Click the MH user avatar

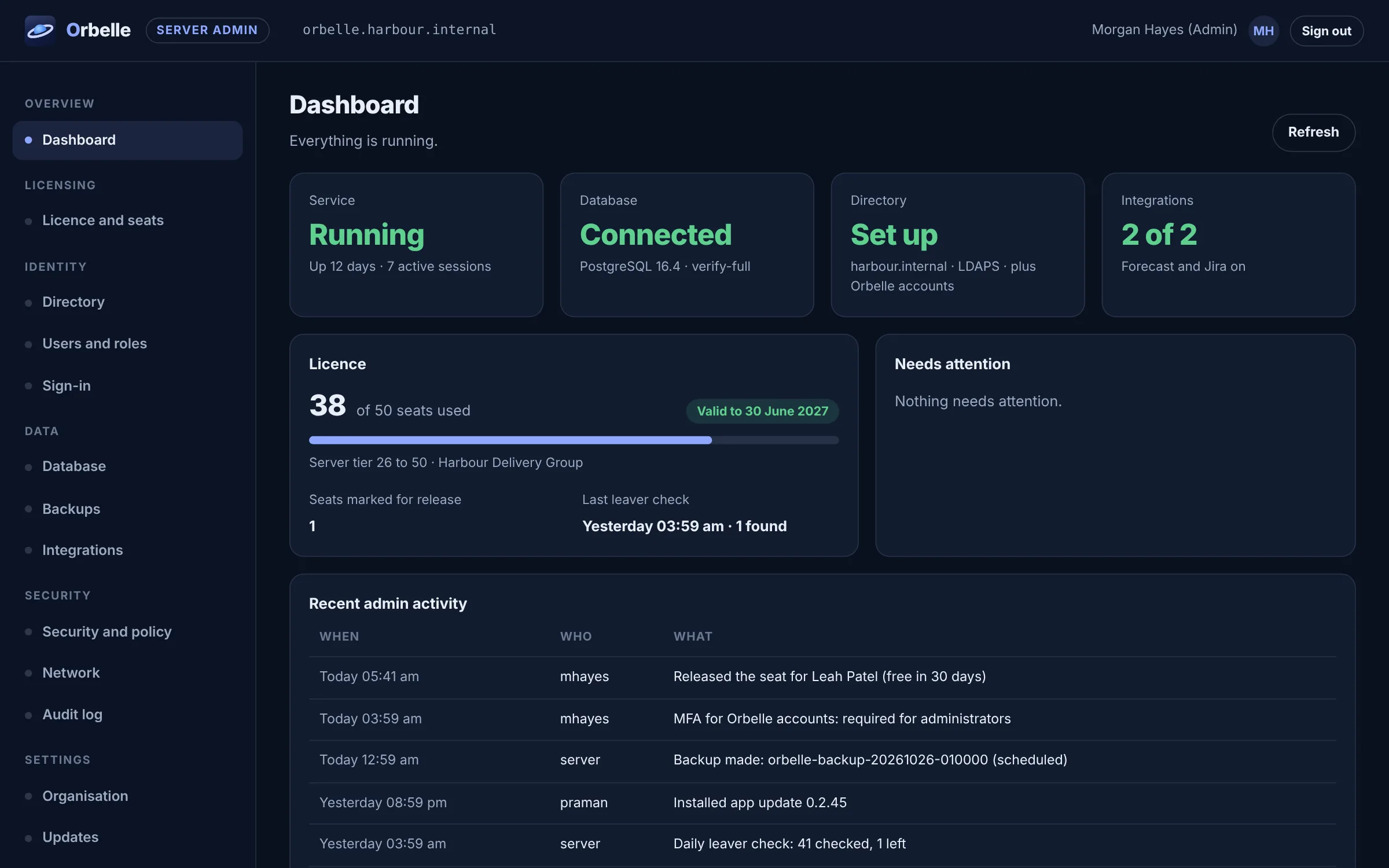coord(1263,31)
